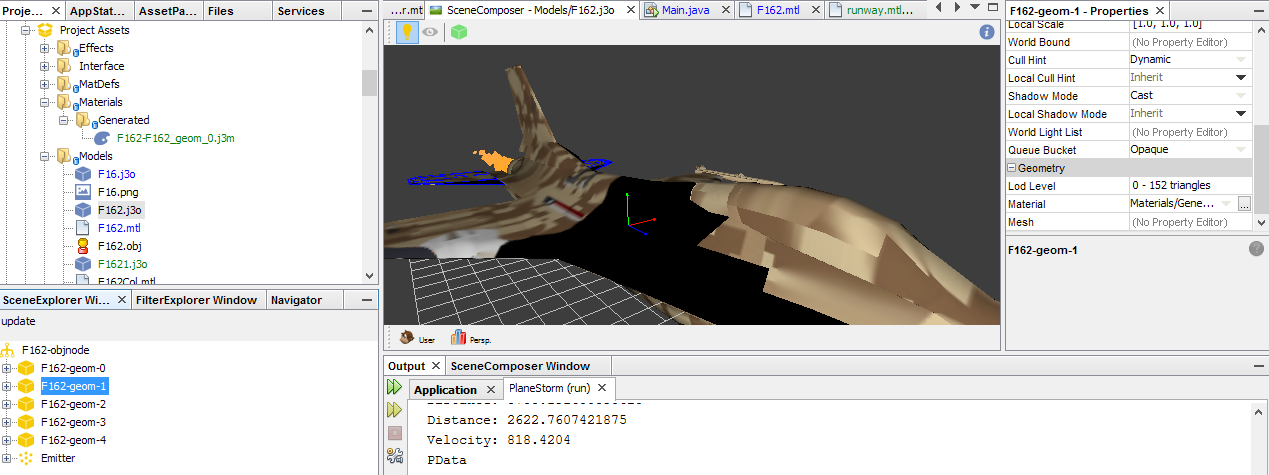This screenshot has height=475, width=1269.
Task: Switch to the FilterExplorer Window tab
Action: (x=196, y=300)
